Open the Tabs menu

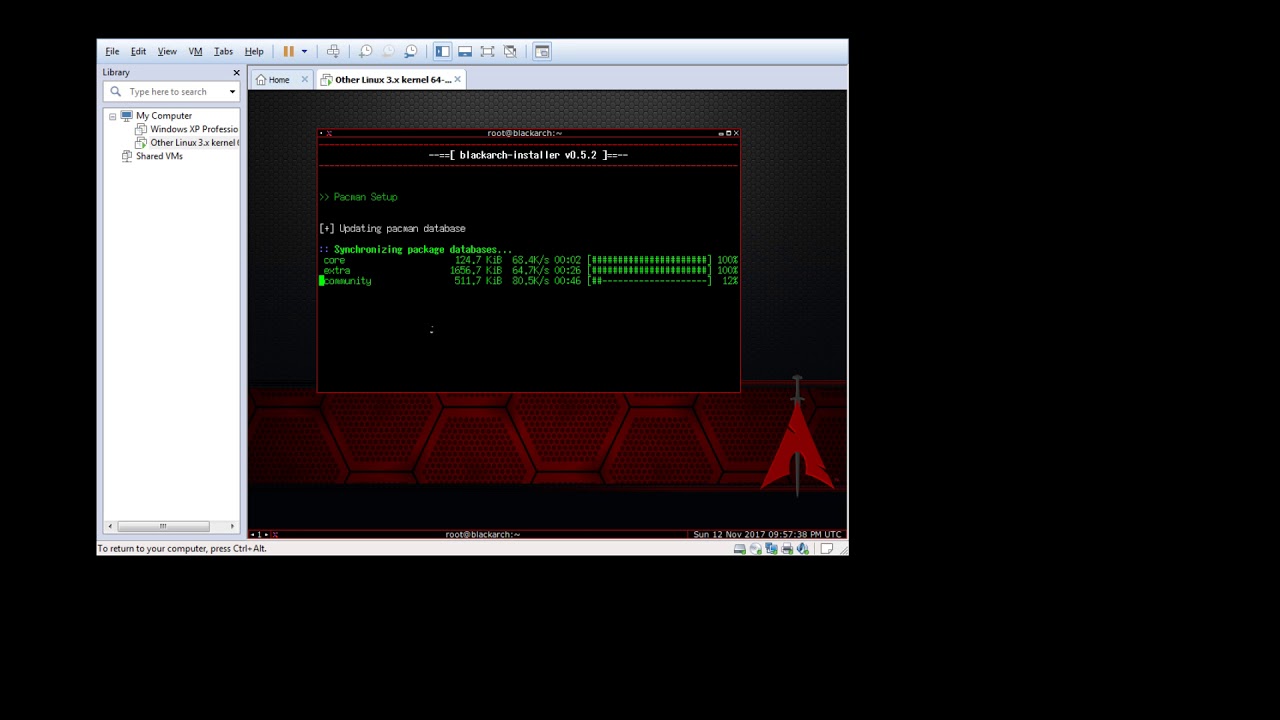pyautogui.click(x=223, y=51)
